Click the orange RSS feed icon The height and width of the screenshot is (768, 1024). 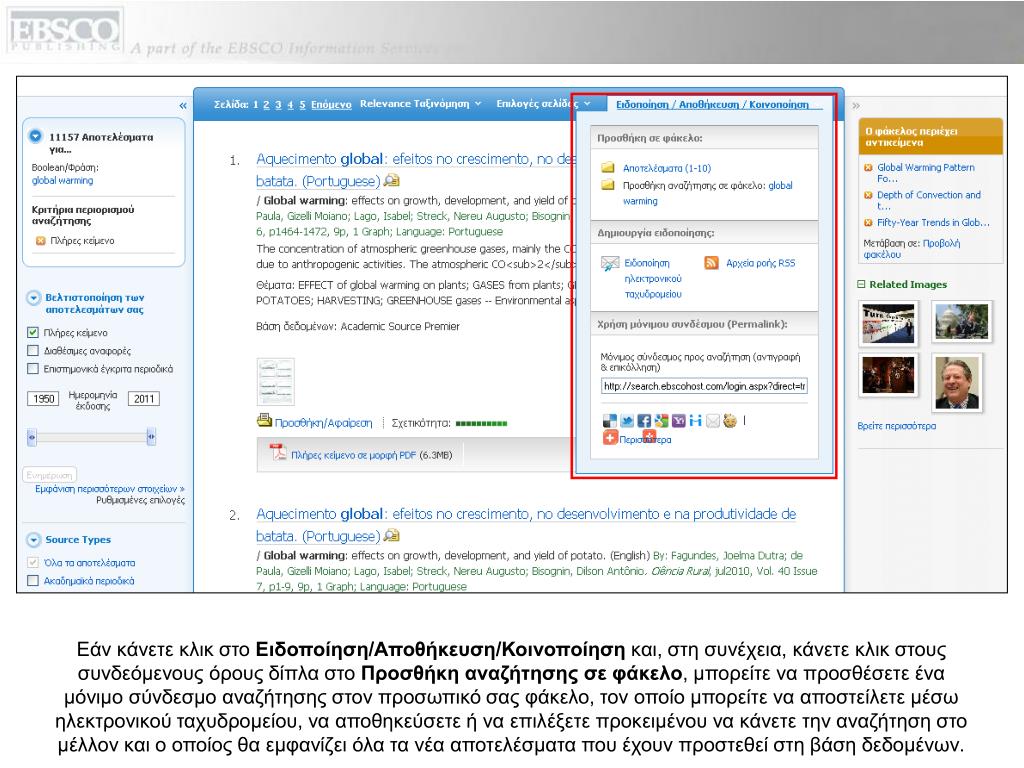point(711,263)
